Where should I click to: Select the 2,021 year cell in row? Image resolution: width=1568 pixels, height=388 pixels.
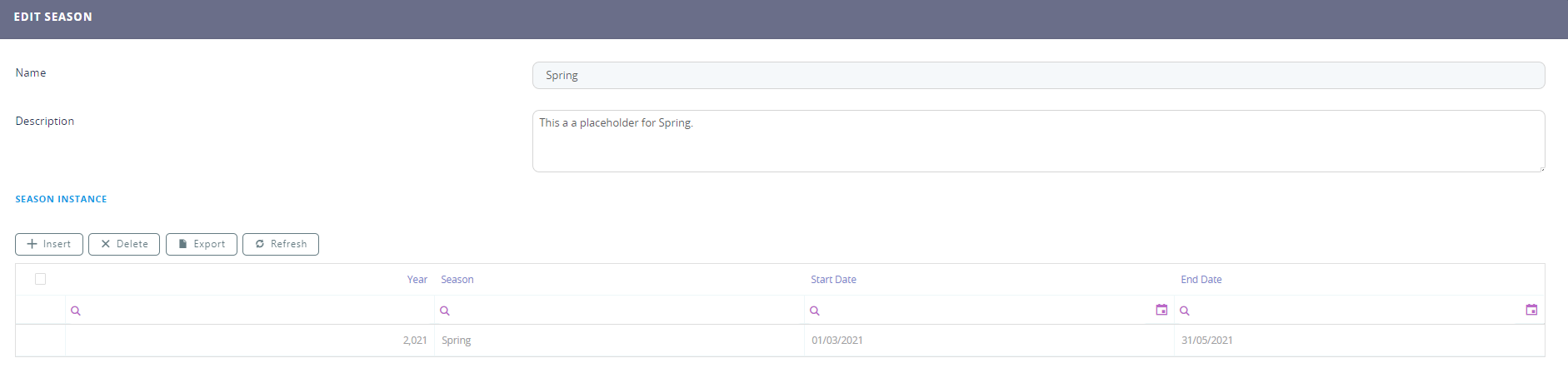click(415, 341)
